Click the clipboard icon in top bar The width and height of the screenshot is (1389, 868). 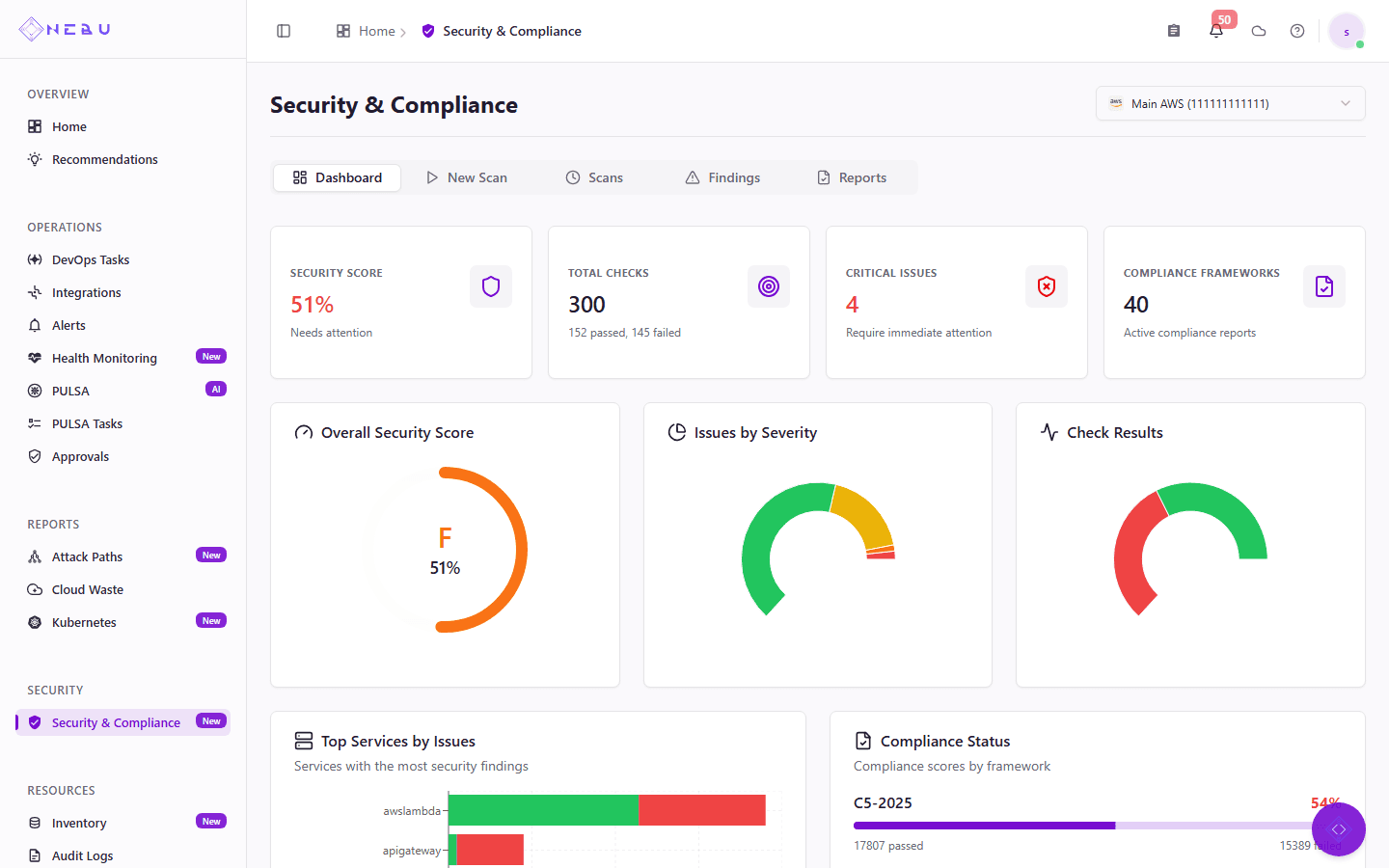1174,31
